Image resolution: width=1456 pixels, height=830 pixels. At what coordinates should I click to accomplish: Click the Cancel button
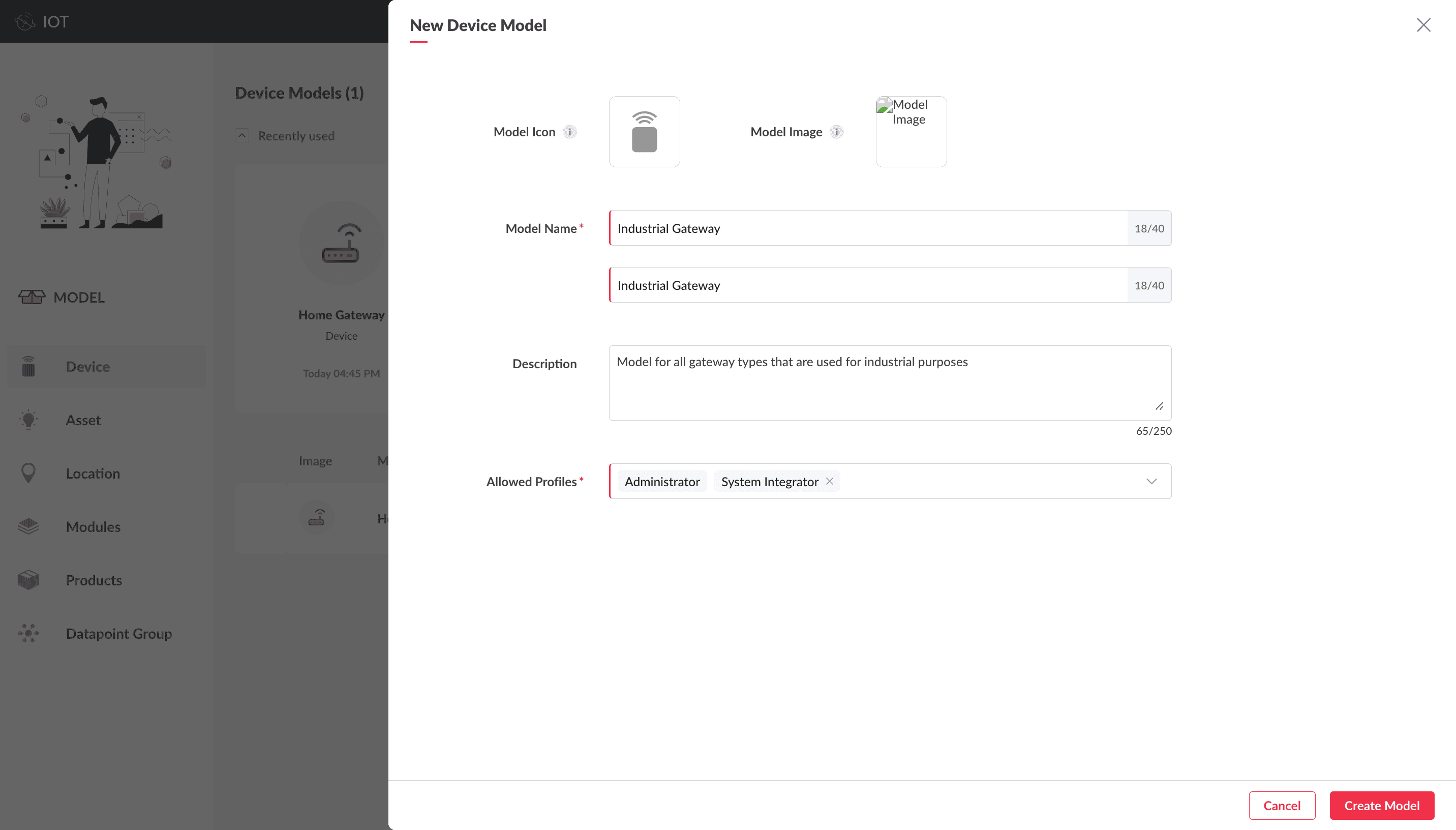coord(1282,806)
